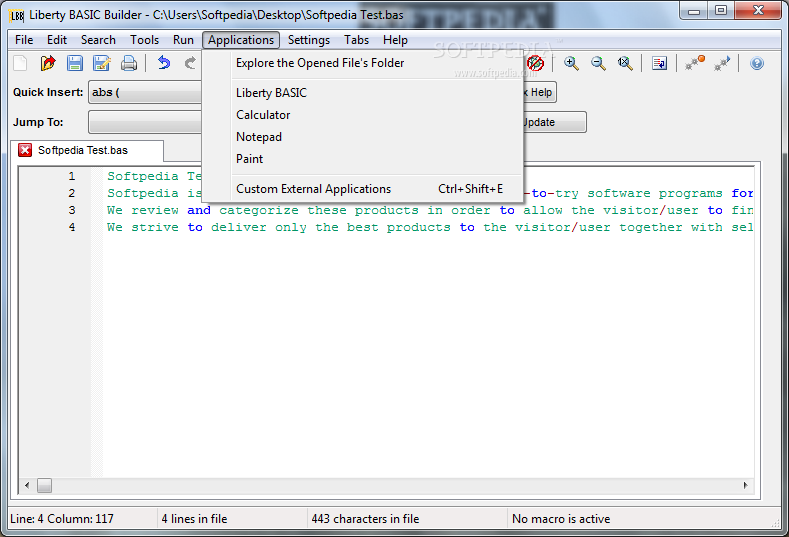Open the Settings menu
Screen dimensions: 789x537
click(x=308, y=40)
